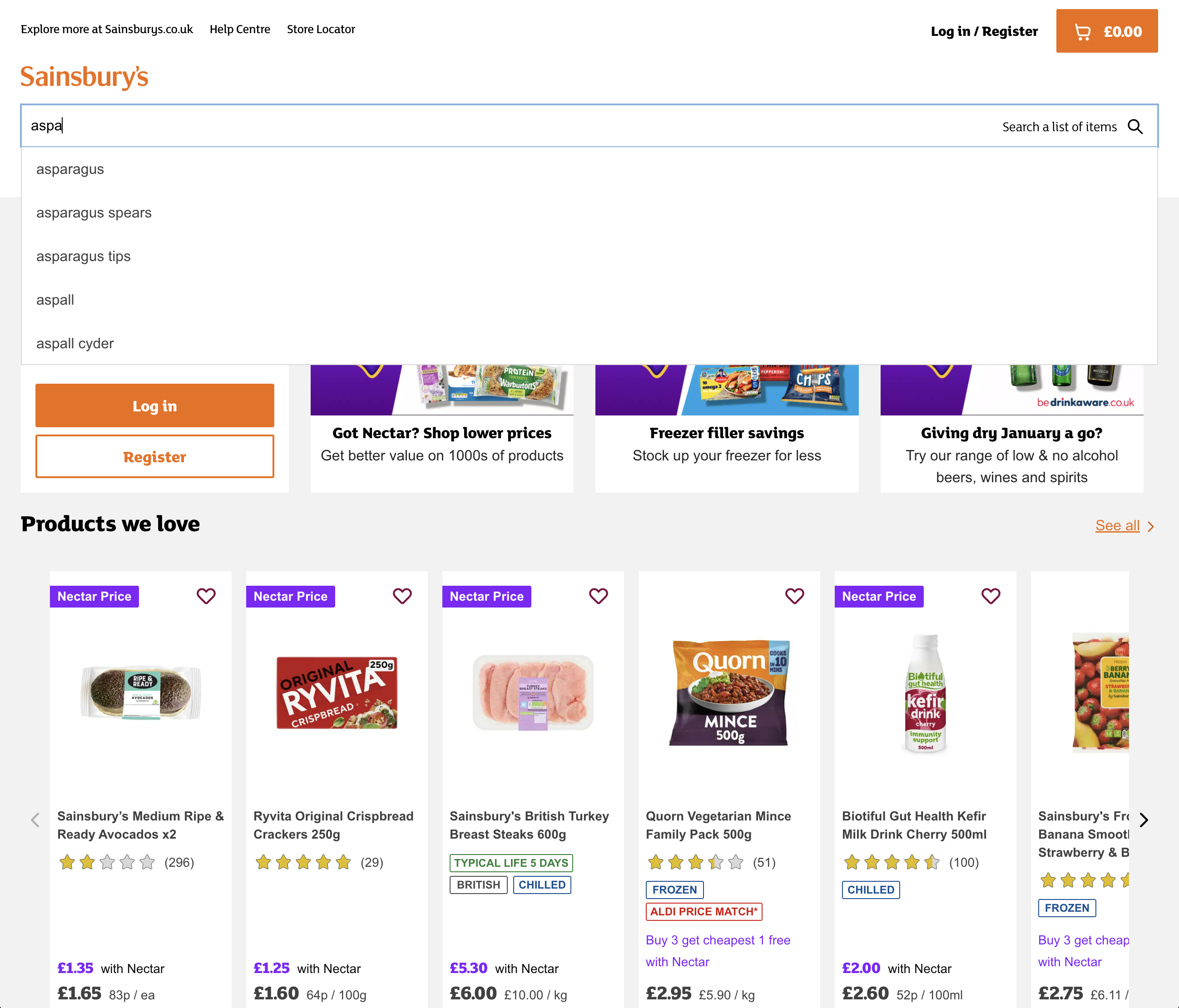Open the shopping basket showing £0.00
The image size is (1179, 1008).
click(x=1106, y=31)
